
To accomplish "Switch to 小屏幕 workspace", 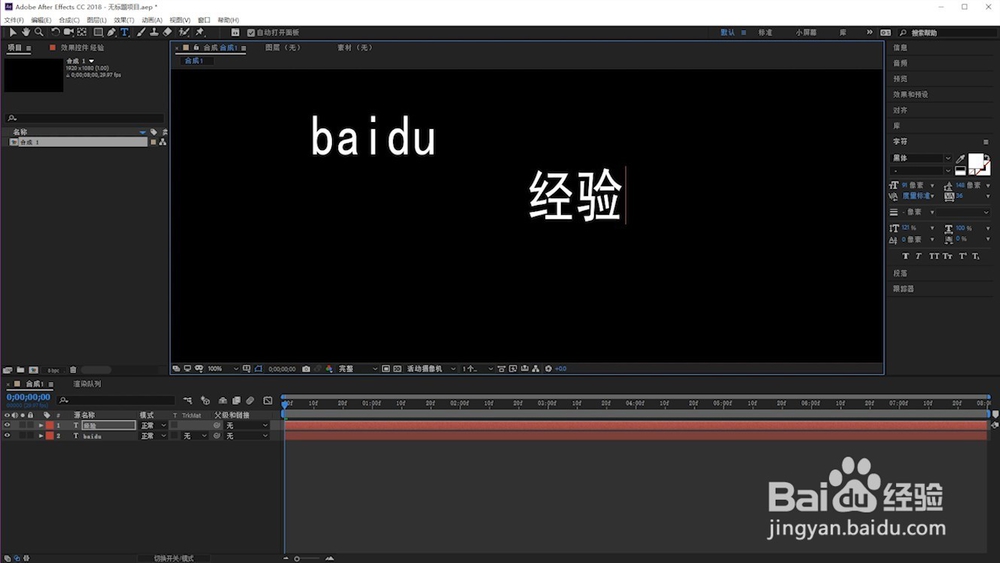I will point(805,33).
